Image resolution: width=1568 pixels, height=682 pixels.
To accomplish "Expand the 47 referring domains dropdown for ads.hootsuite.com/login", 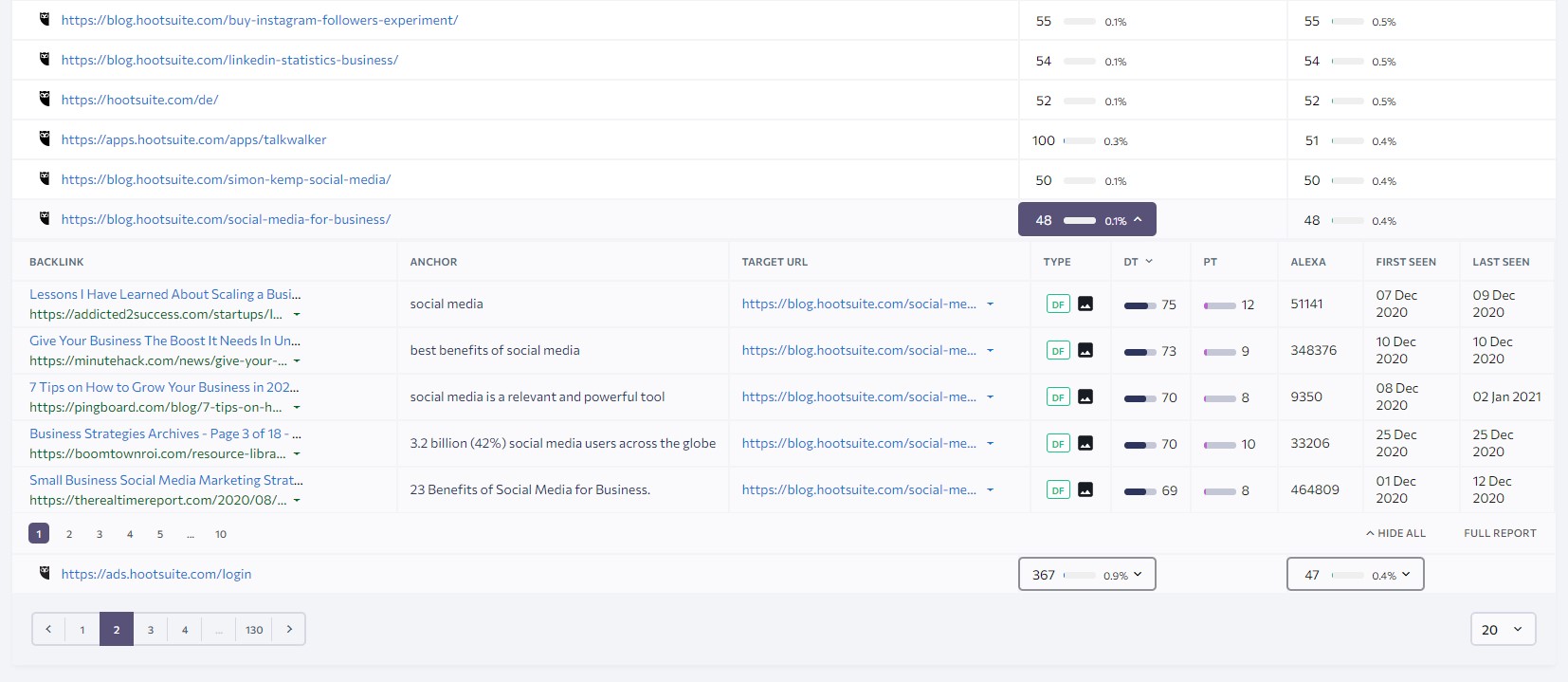I will click(x=1356, y=574).
